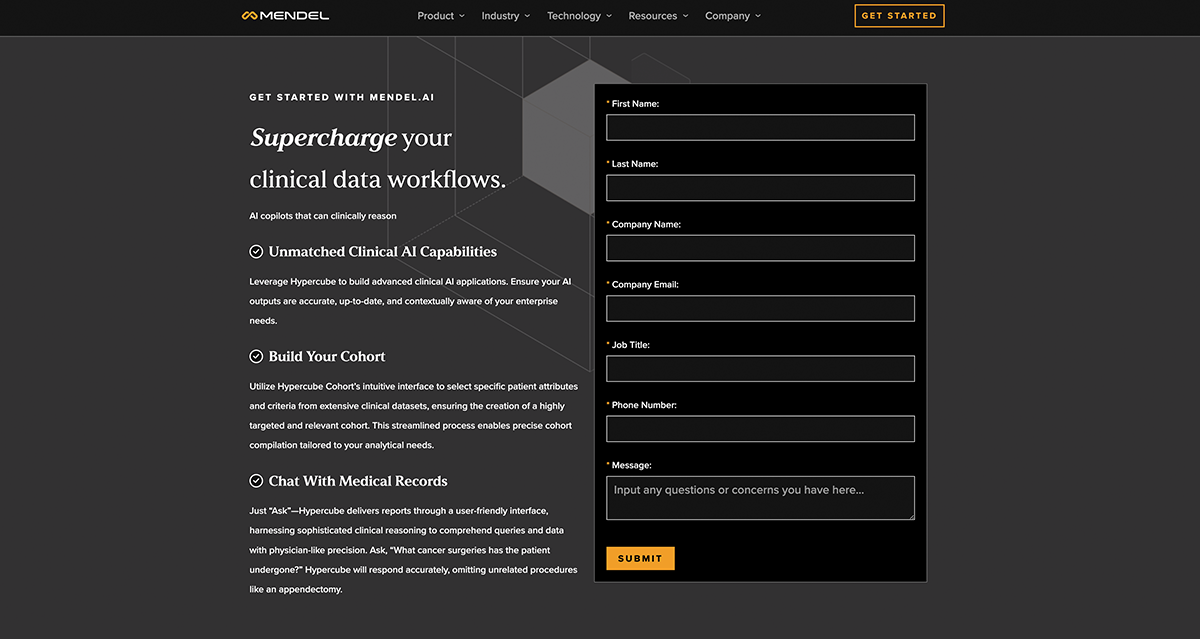Click the checkmark icon beside Build Your Cohort
The width and height of the screenshot is (1200, 639).
point(256,356)
